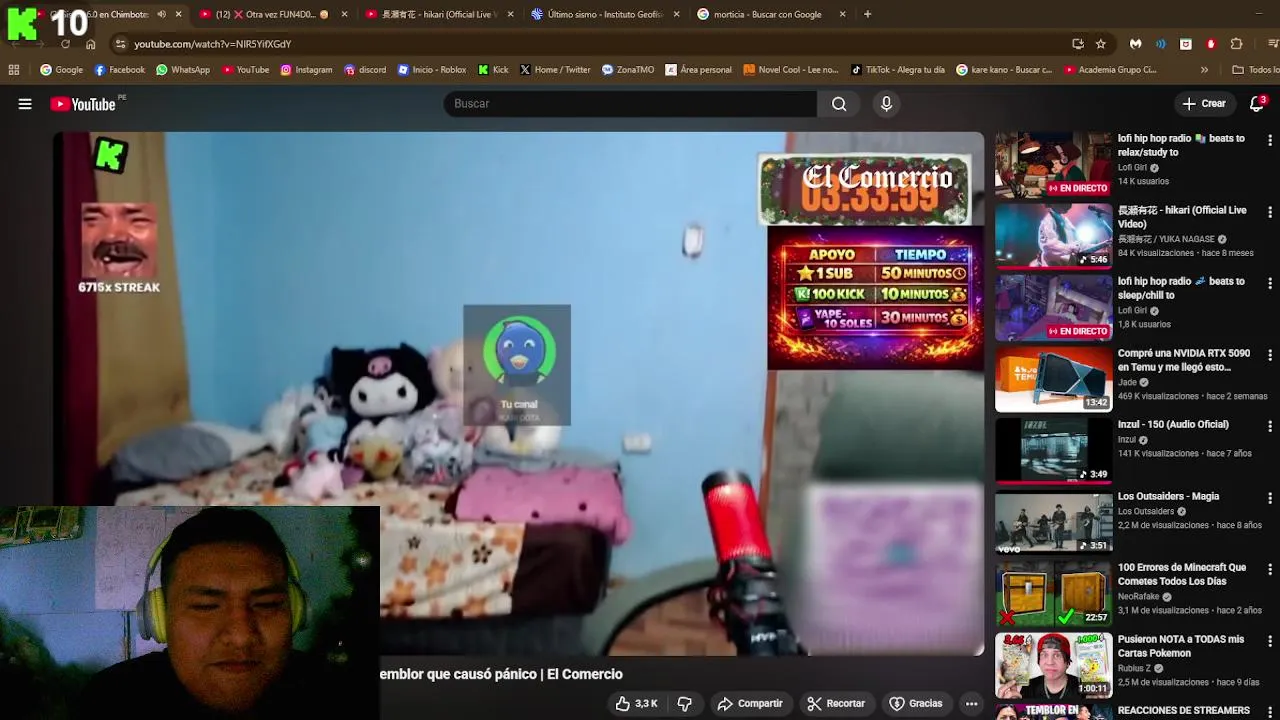Go to the browser home page

pos(91,44)
